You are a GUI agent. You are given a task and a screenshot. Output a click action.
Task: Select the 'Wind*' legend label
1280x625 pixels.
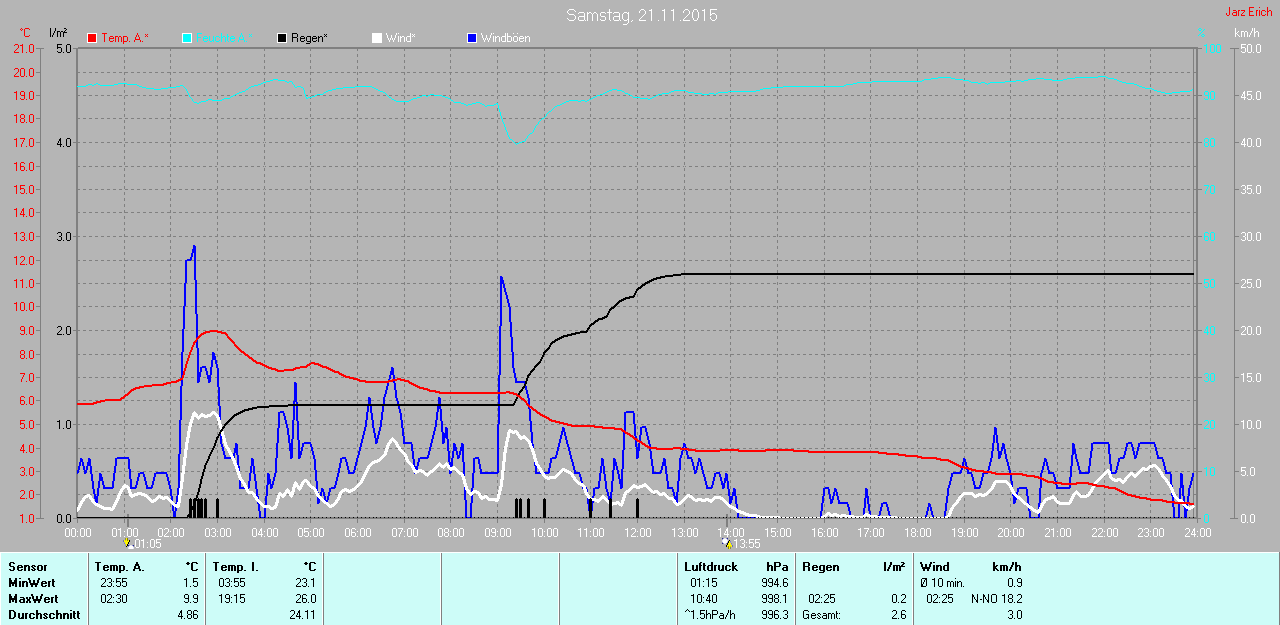click(401, 38)
